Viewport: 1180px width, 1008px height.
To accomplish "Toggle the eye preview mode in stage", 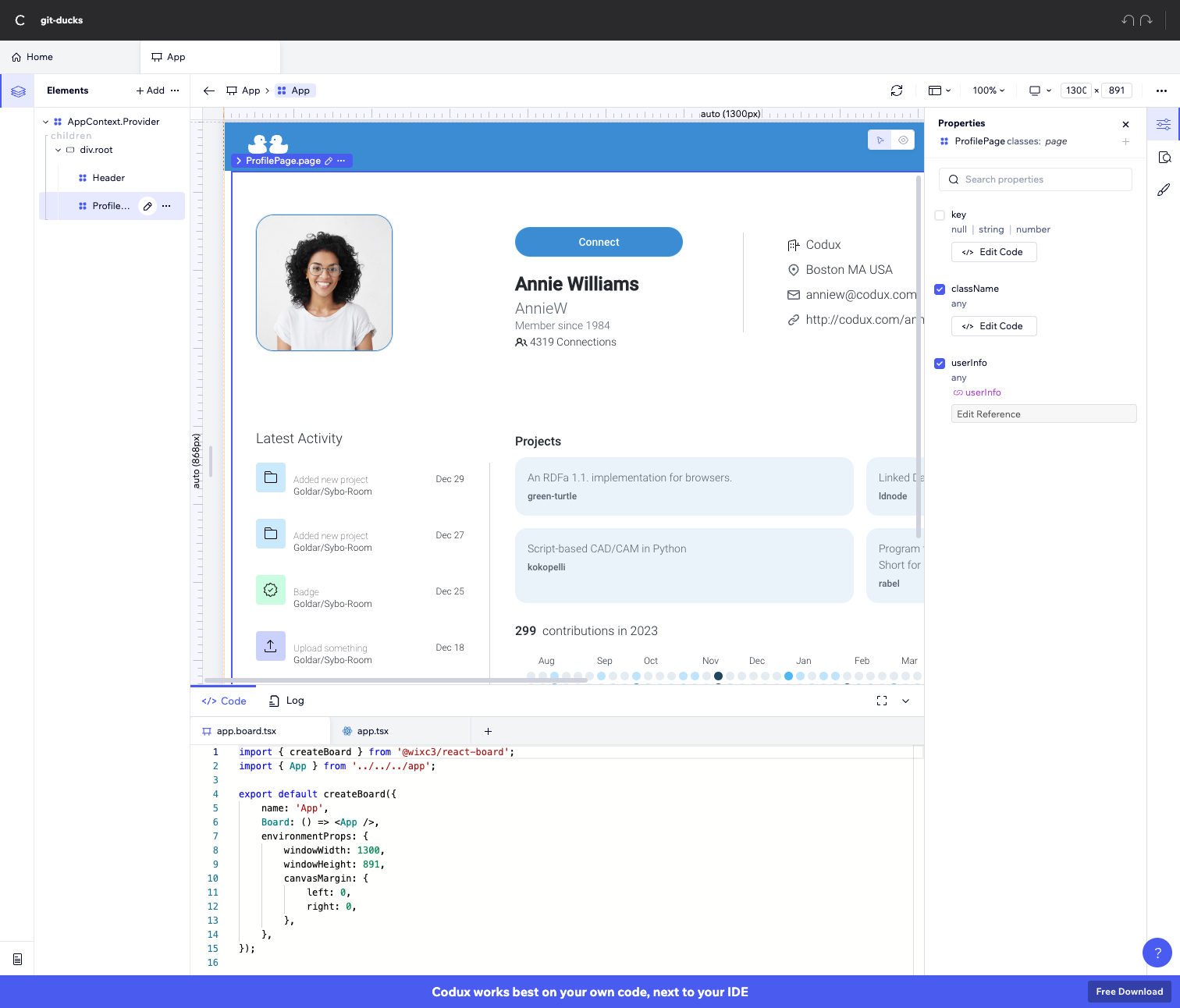I will (x=903, y=140).
